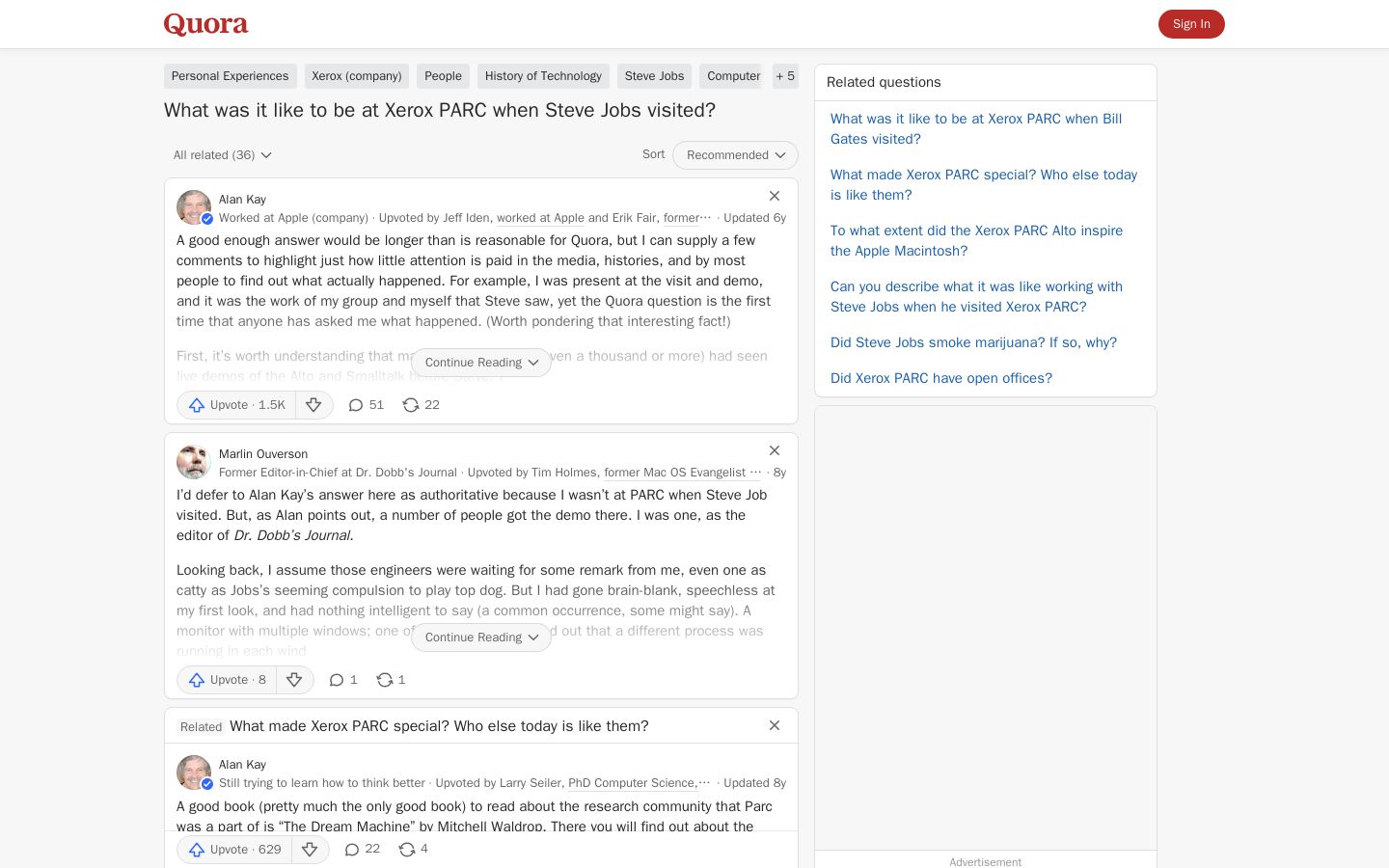
Task: Expand truncated credentials on Marlin Ouverson's answer
Action: (755, 473)
